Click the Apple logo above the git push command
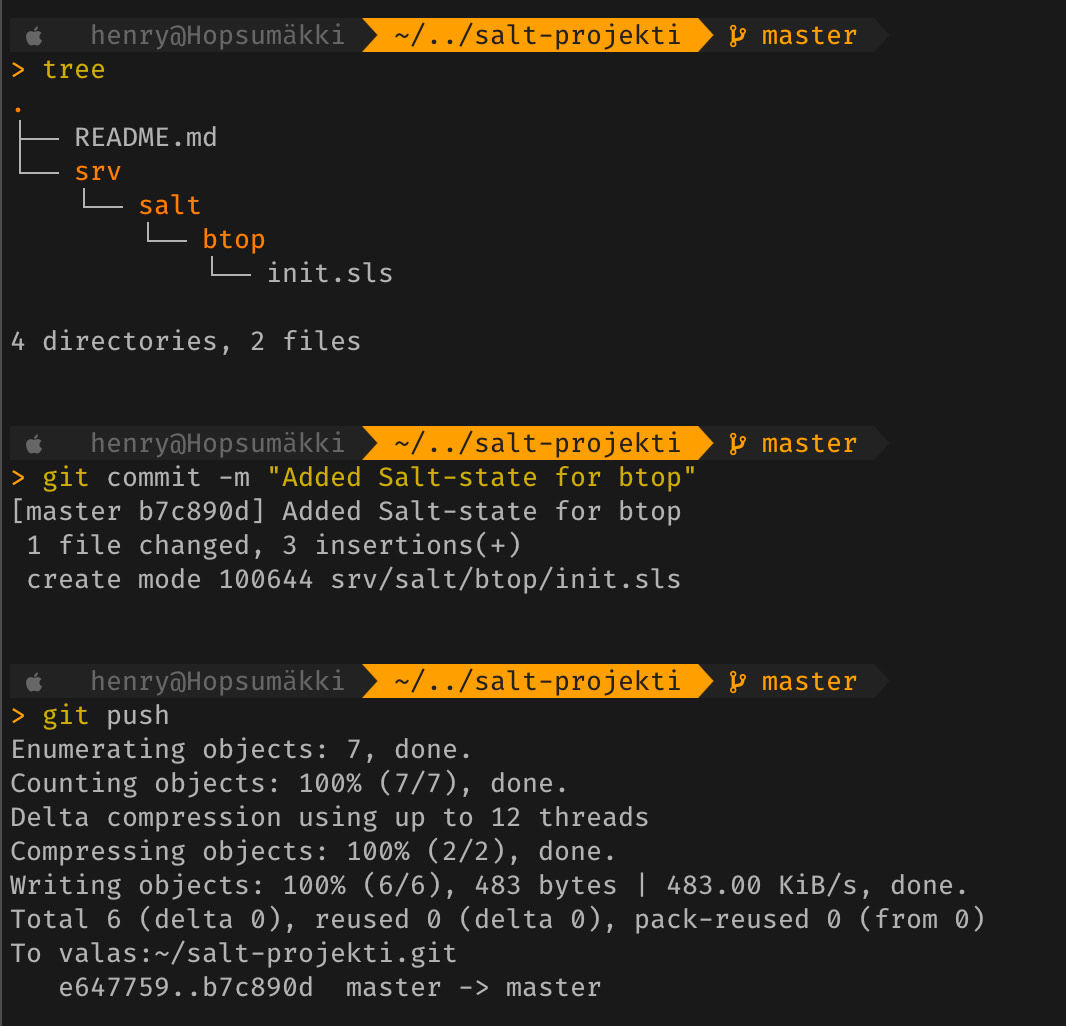Viewport: 1066px width, 1026px height. [x=35, y=682]
